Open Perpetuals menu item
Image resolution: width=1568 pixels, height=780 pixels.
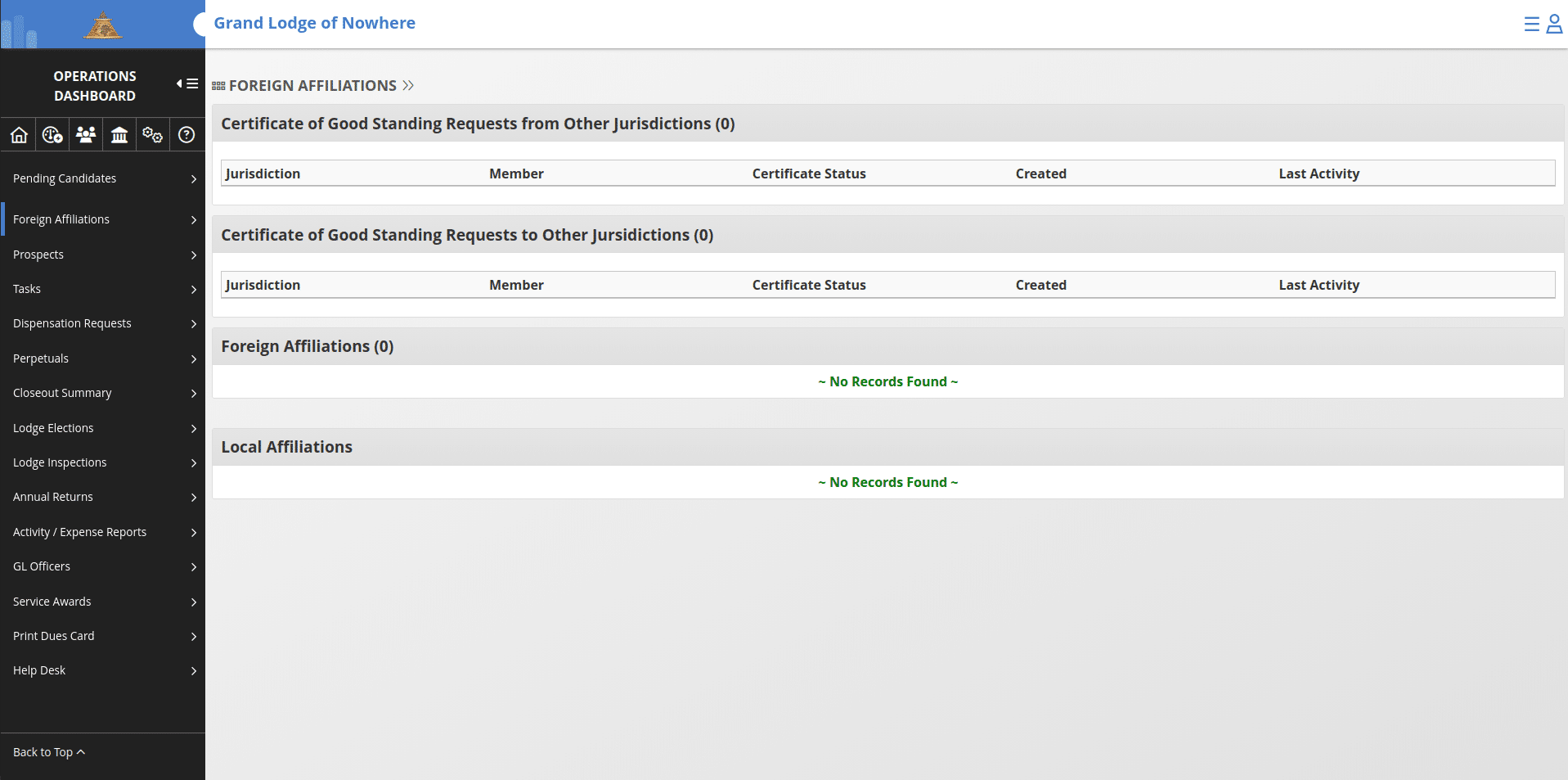pyautogui.click(x=103, y=358)
